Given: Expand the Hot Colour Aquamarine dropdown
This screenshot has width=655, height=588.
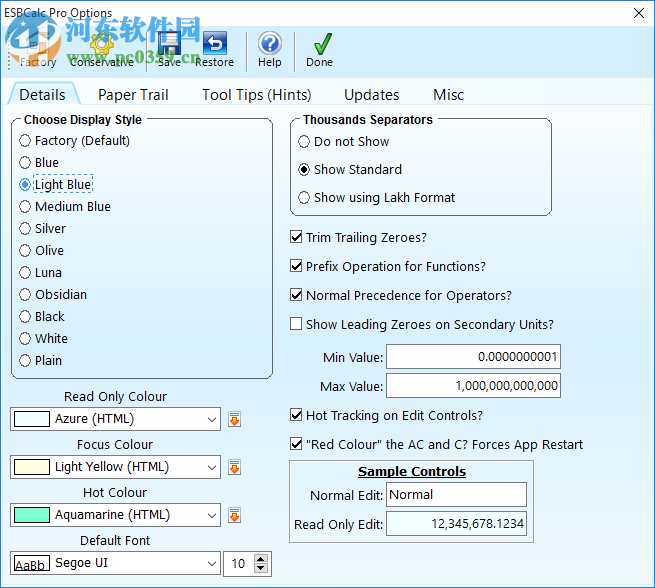Looking at the screenshot, I should [212, 515].
